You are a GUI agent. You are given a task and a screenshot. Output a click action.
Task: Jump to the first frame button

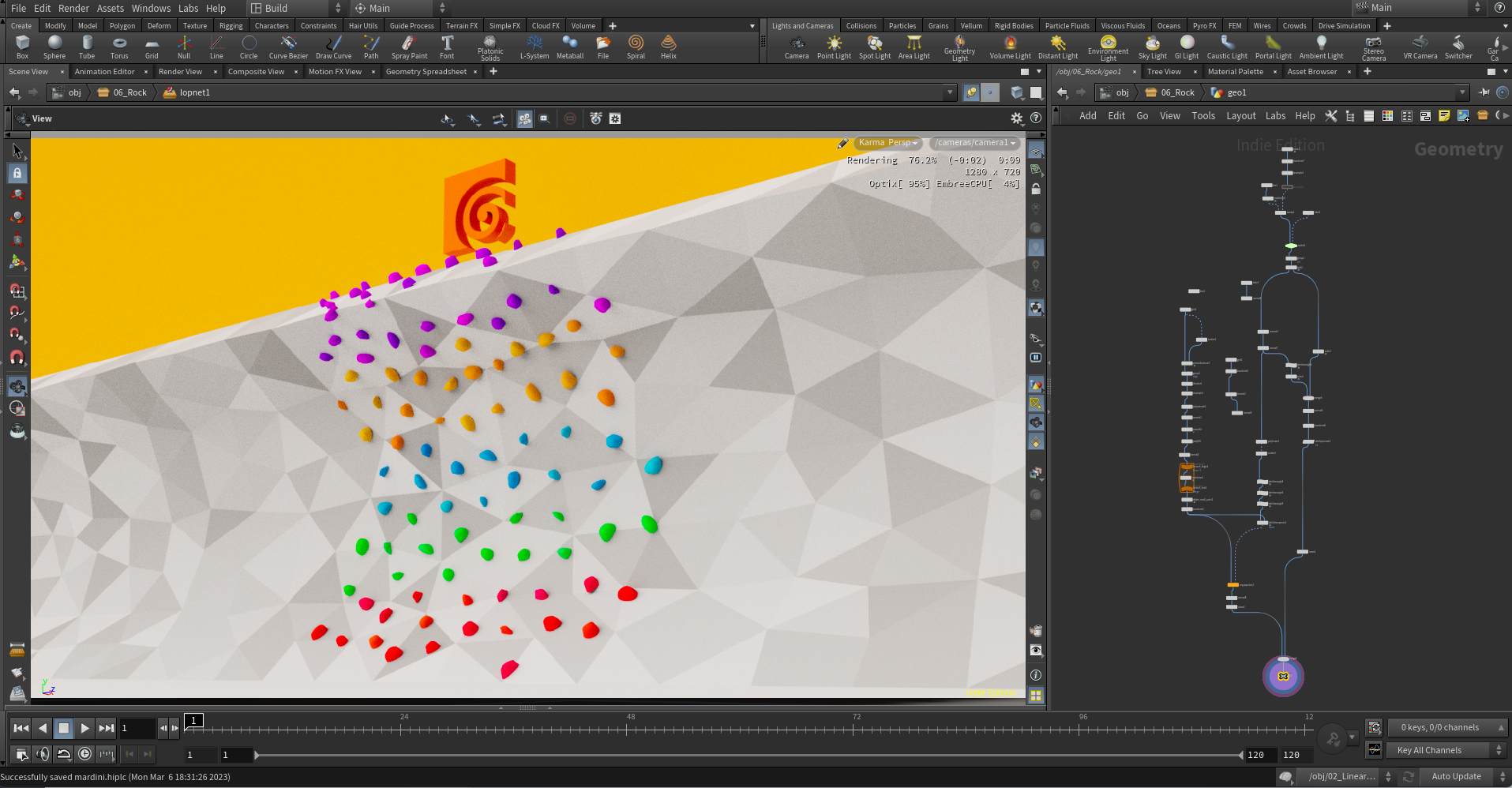click(x=21, y=728)
